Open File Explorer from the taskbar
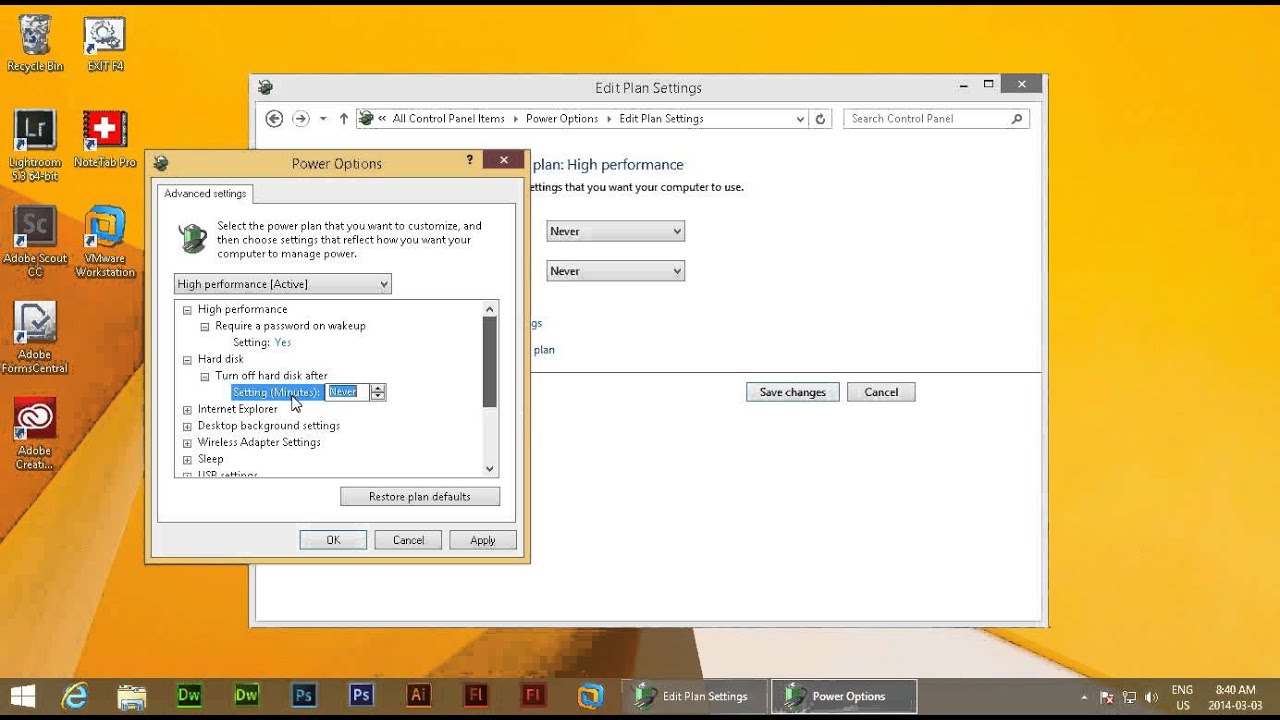This screenshot has width=1280, height=720. tap(132, 696)
